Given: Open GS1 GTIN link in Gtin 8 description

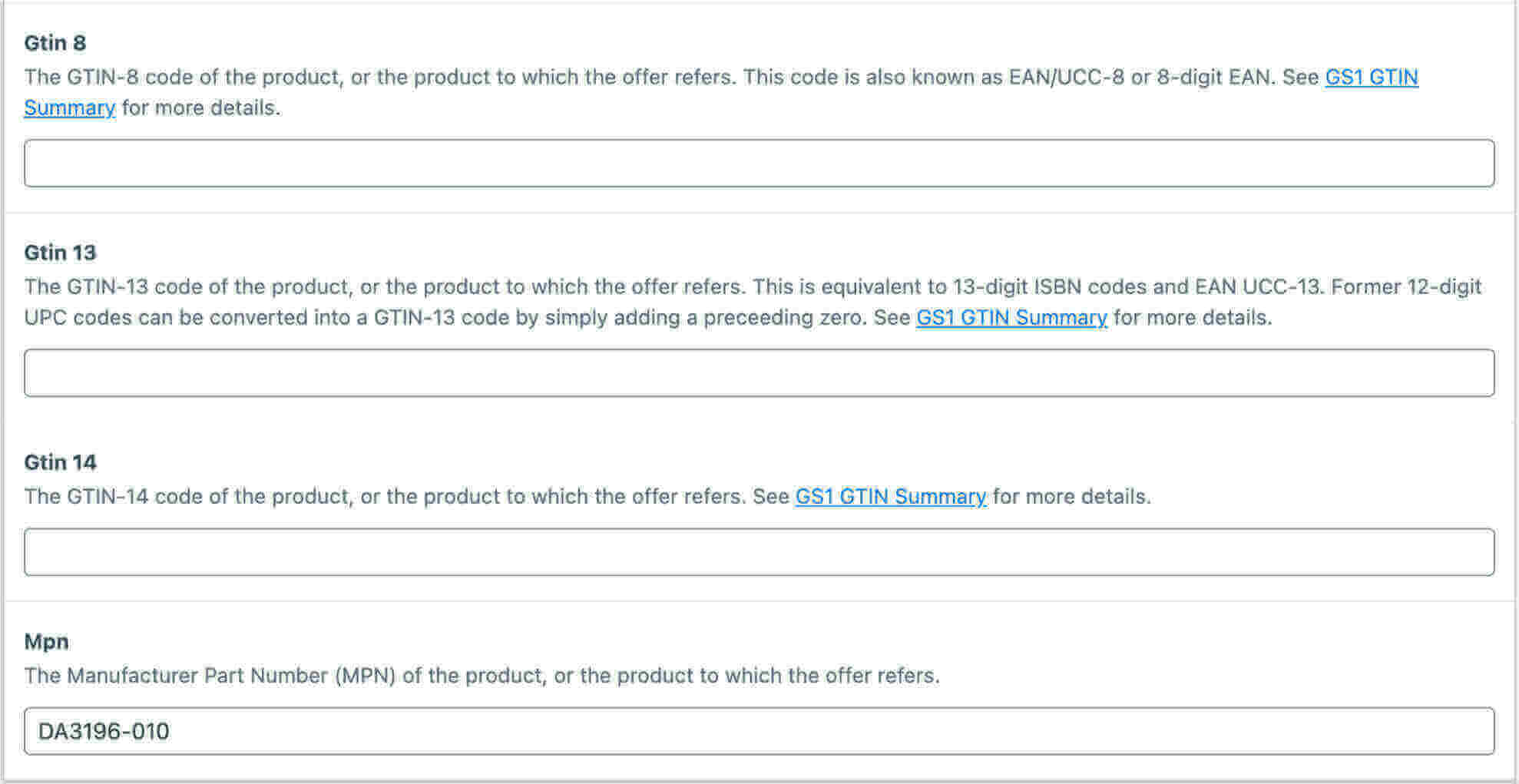Looking at the screenshot, I should (x=1372, y=77).
